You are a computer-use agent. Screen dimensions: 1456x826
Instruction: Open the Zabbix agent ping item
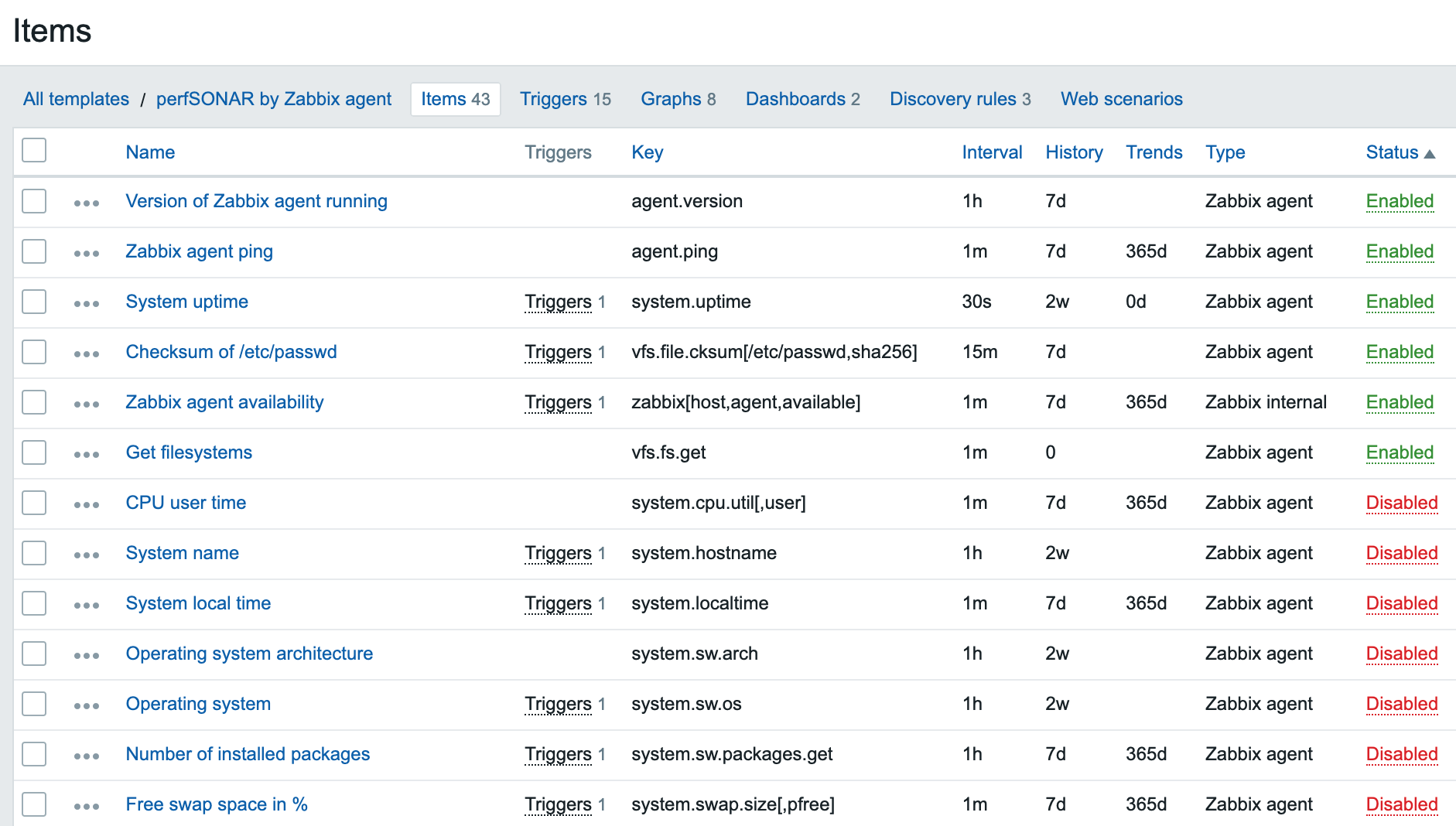(x=200, y=251)
